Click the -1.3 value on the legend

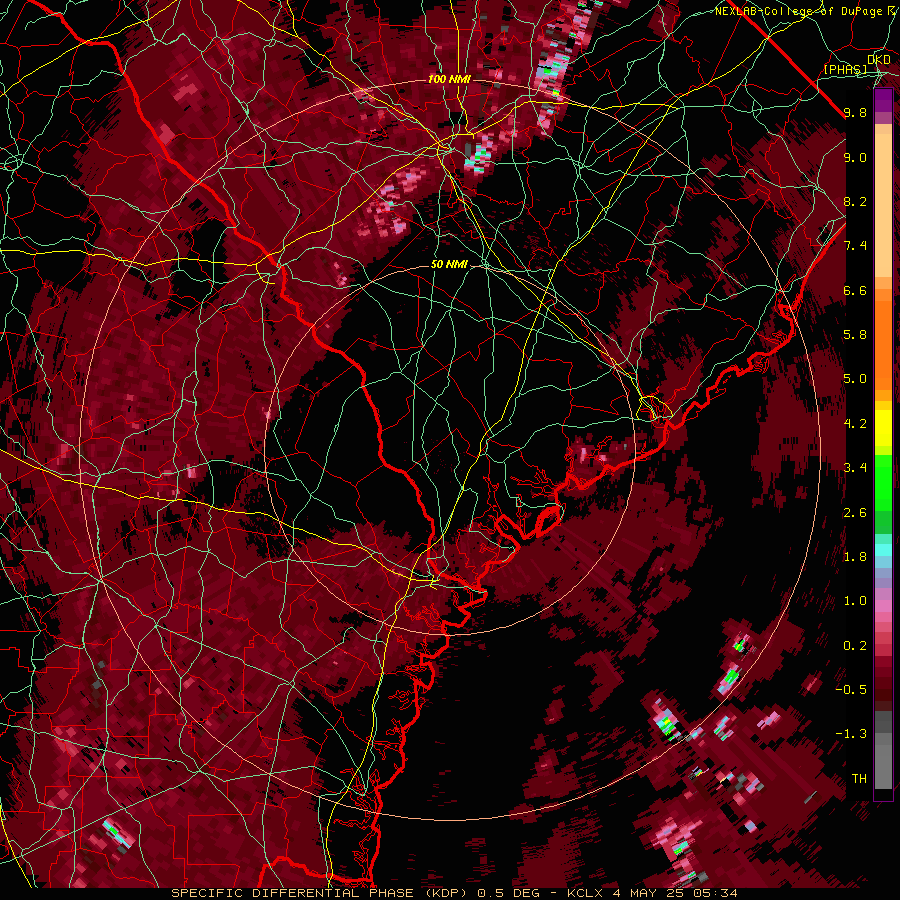pyautogui.click(x=851, y=734)
